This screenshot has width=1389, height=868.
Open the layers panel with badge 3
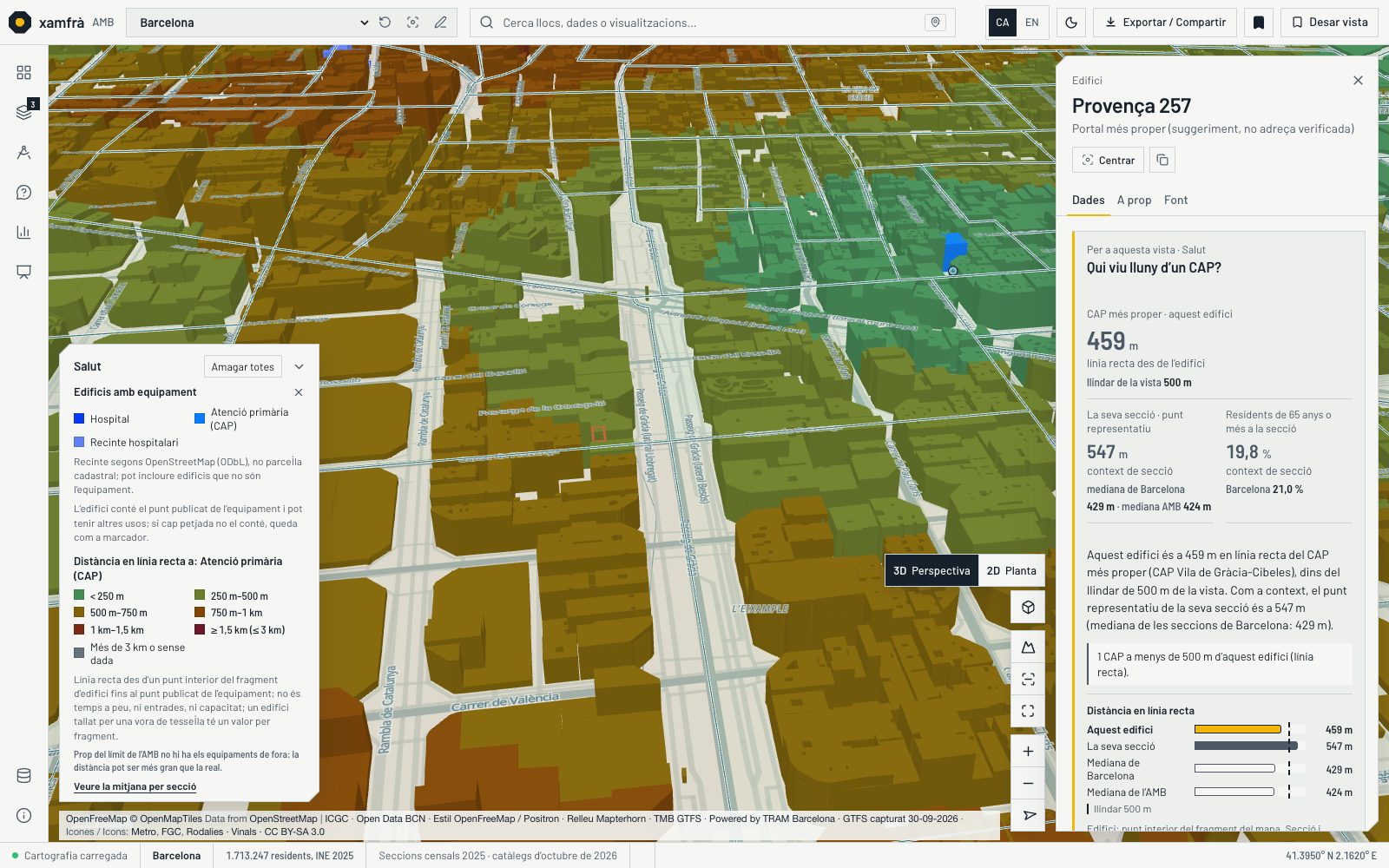23,112
